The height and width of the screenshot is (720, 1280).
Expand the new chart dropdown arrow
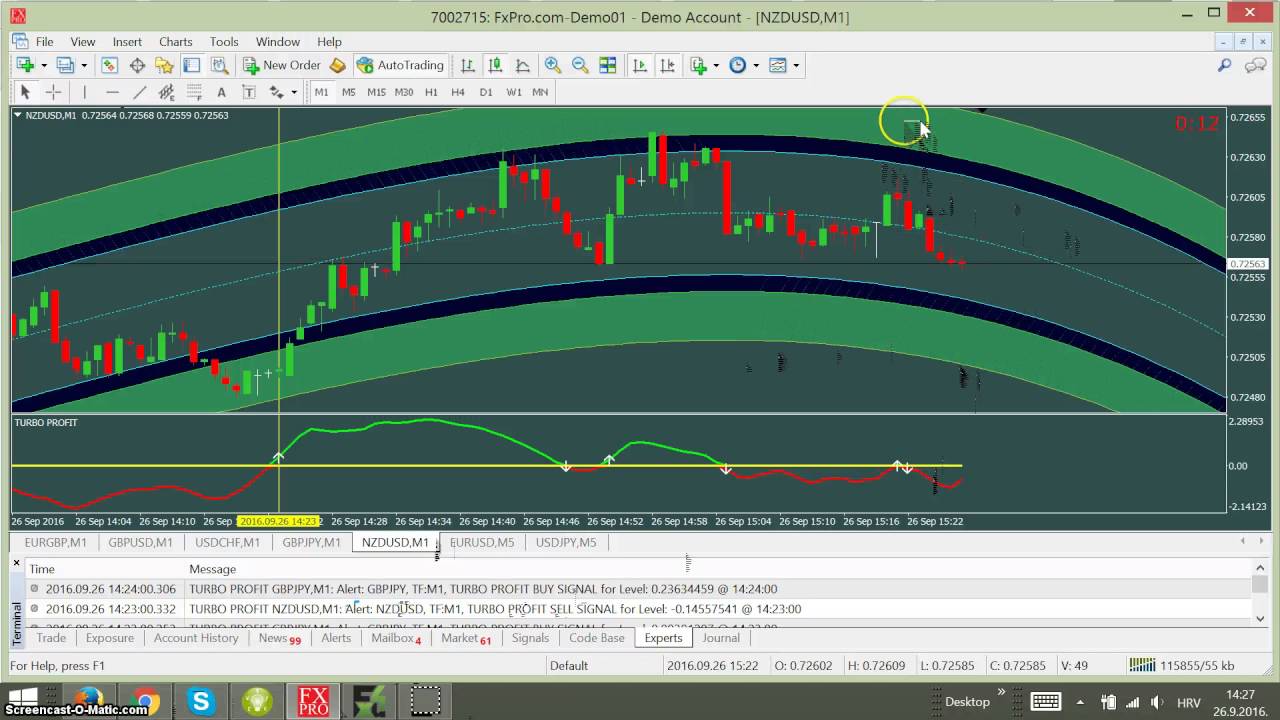tap(44, 65)
